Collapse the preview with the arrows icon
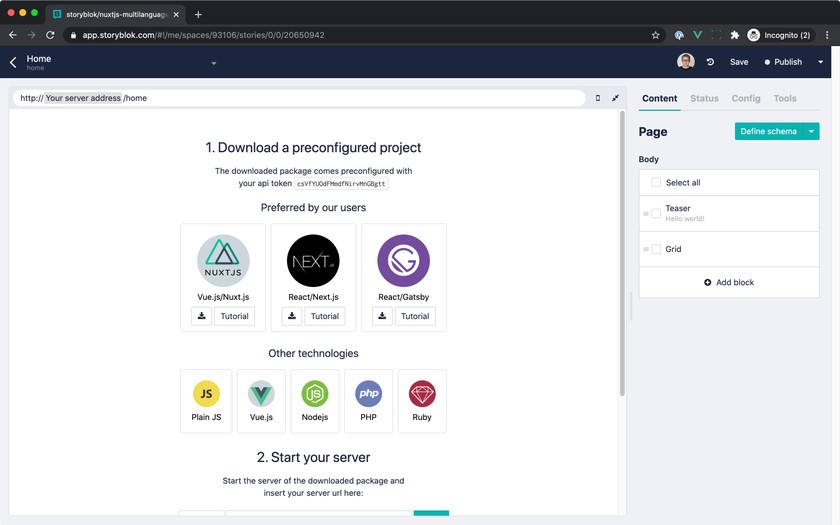The height and width of the screenshot is (525, 840). (616, 98)
